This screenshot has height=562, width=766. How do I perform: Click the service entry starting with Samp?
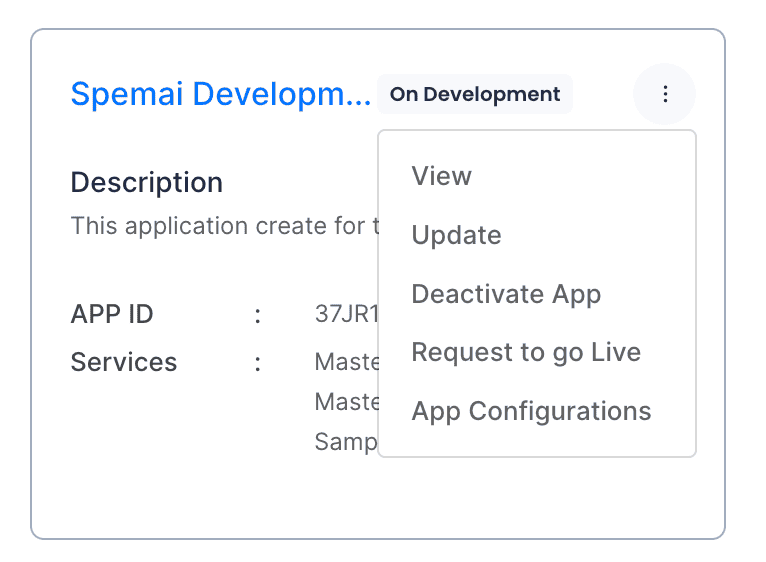[346, 441]
